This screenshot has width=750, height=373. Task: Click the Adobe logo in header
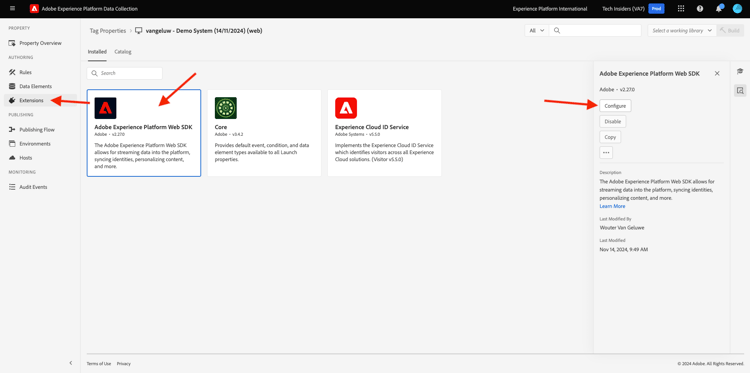tap(34, 9)
